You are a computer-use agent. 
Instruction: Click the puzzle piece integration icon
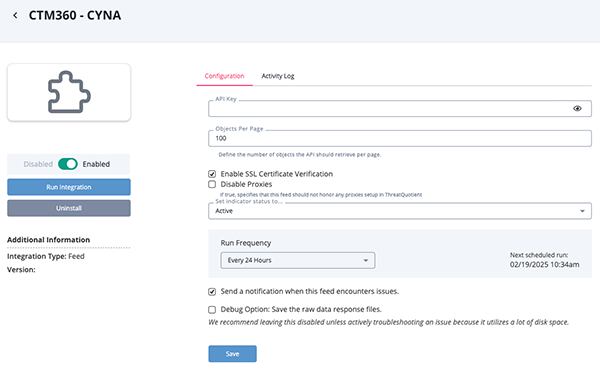[69, 92]
